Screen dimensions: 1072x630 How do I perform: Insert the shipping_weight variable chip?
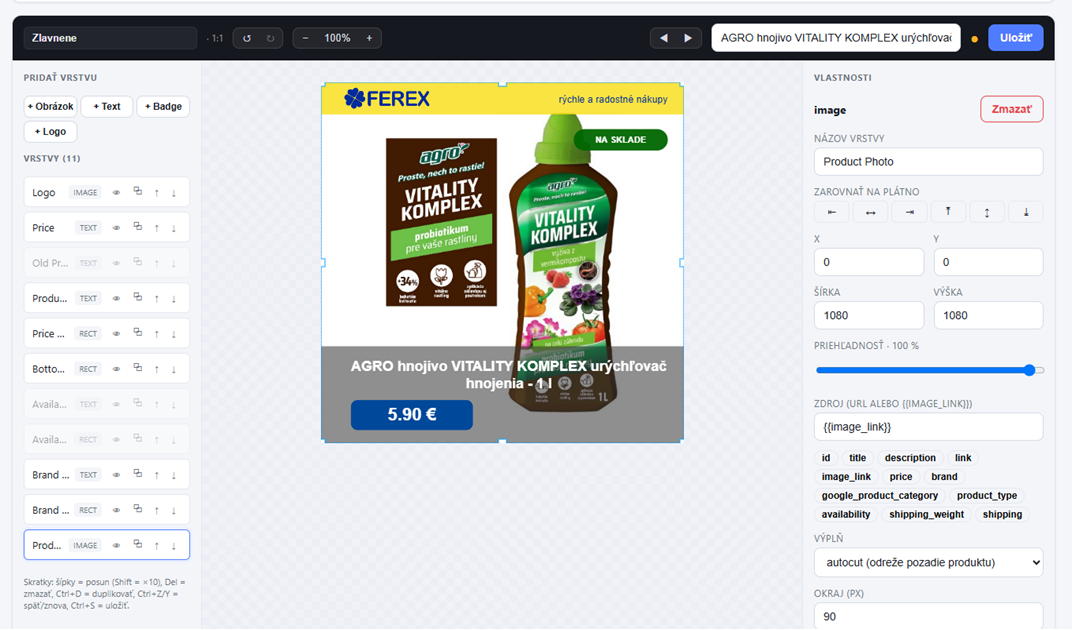pos(926,514)
